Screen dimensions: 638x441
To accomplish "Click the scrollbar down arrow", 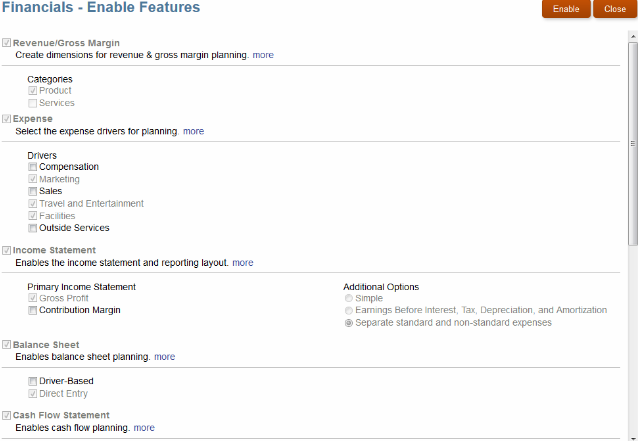I will pyautogui.click(x=633, y=438).
